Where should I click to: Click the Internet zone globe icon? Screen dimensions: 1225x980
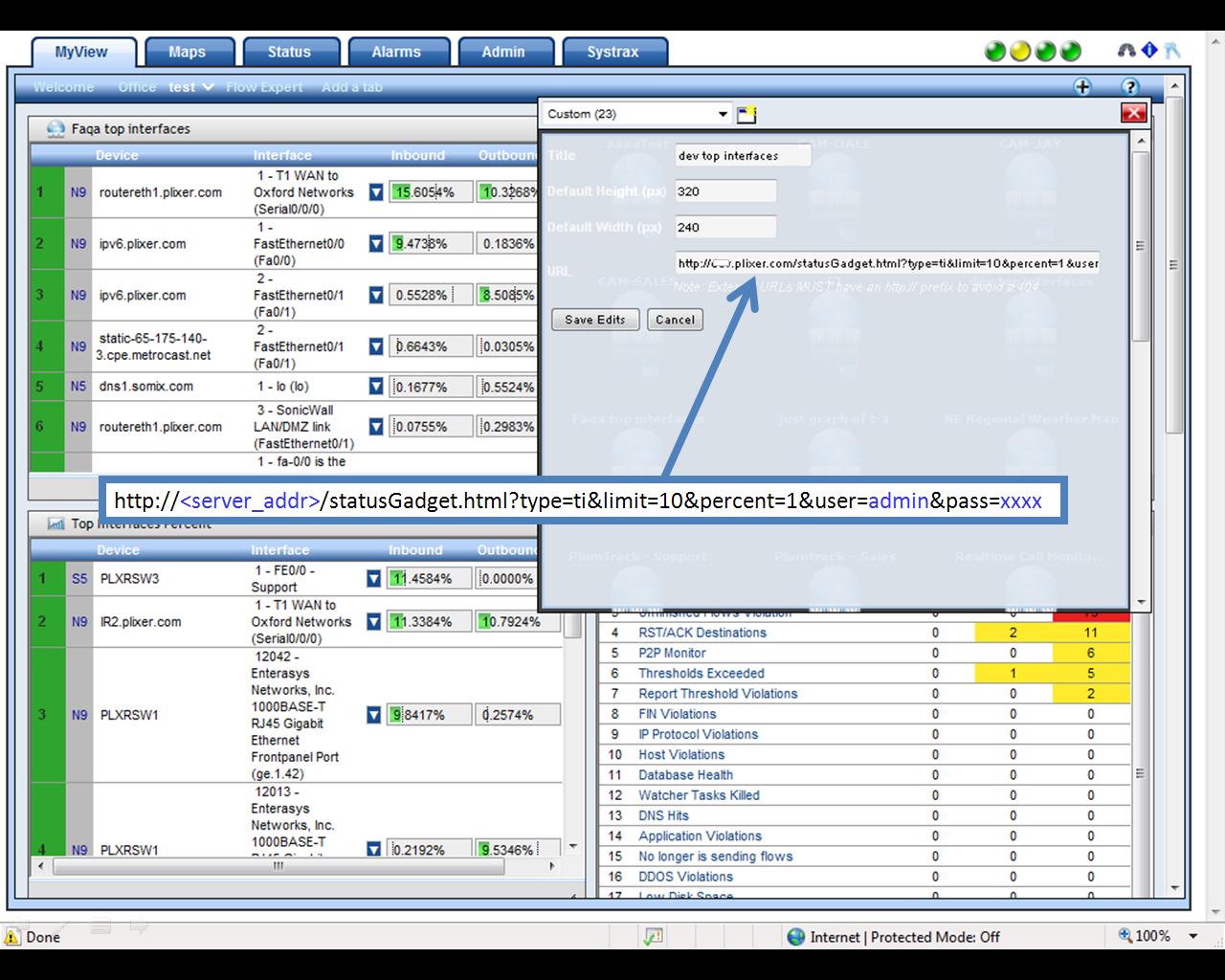[795, 937]
